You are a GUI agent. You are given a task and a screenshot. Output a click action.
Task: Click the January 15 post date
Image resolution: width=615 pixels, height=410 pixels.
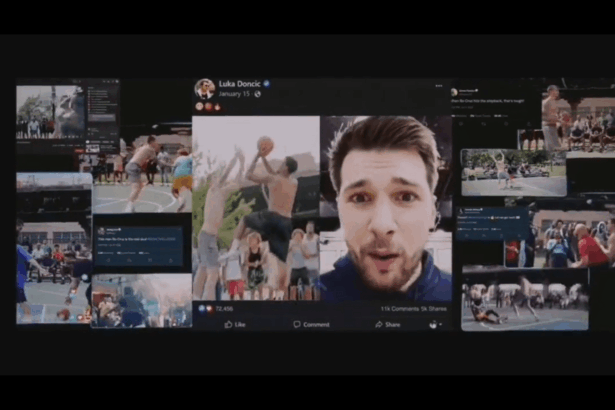(236, 94)
